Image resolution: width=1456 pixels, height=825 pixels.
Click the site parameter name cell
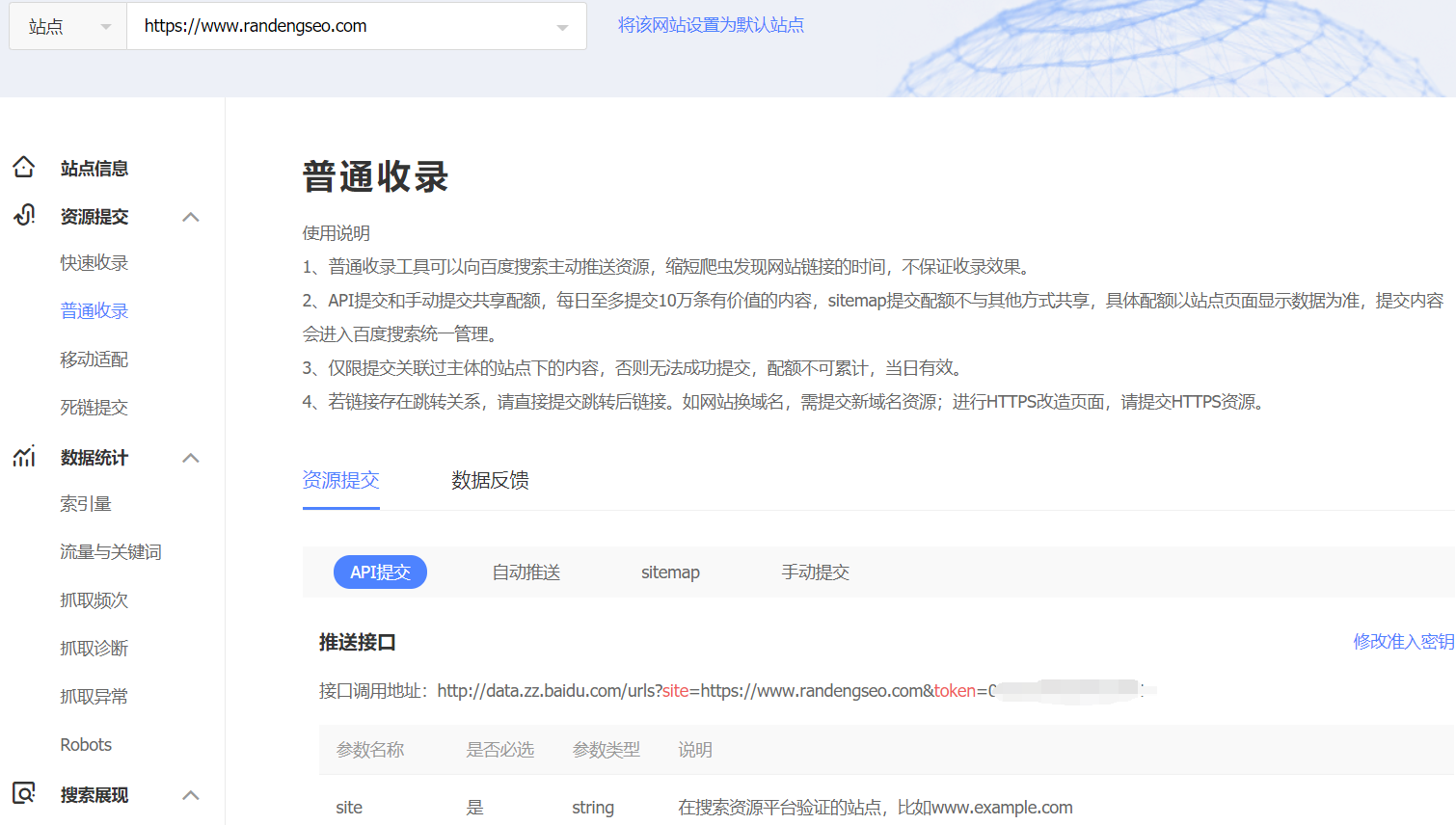(x=349, y=808)
